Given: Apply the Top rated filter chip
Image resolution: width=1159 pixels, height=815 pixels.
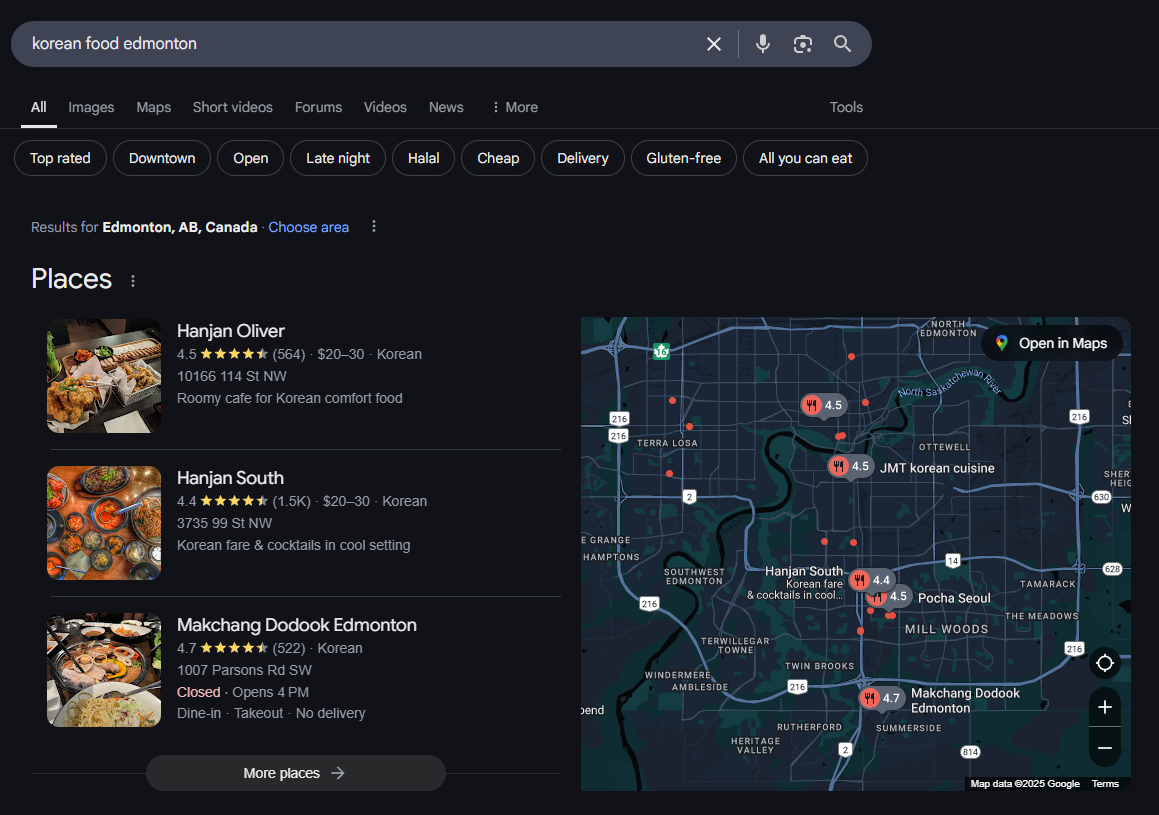Looking at the screenshot, I should [61, 158].
